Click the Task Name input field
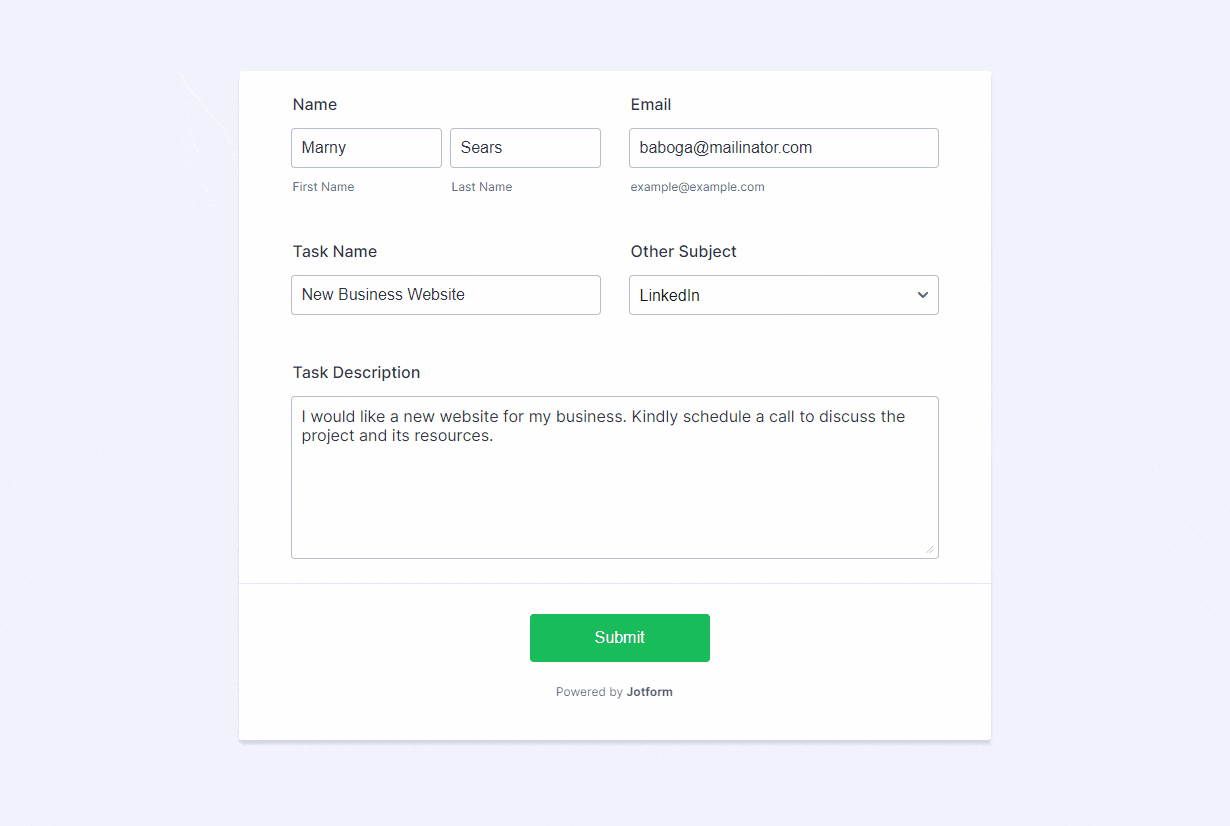Image resolution: width=1230 pixels, height=826 pixels. (x=445, y=295)
